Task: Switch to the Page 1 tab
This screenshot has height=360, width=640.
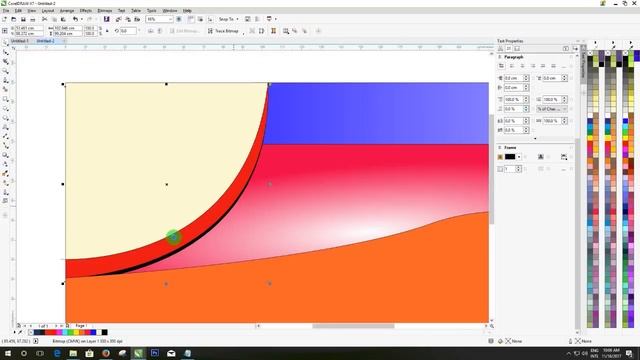Action: coord(81,326)
